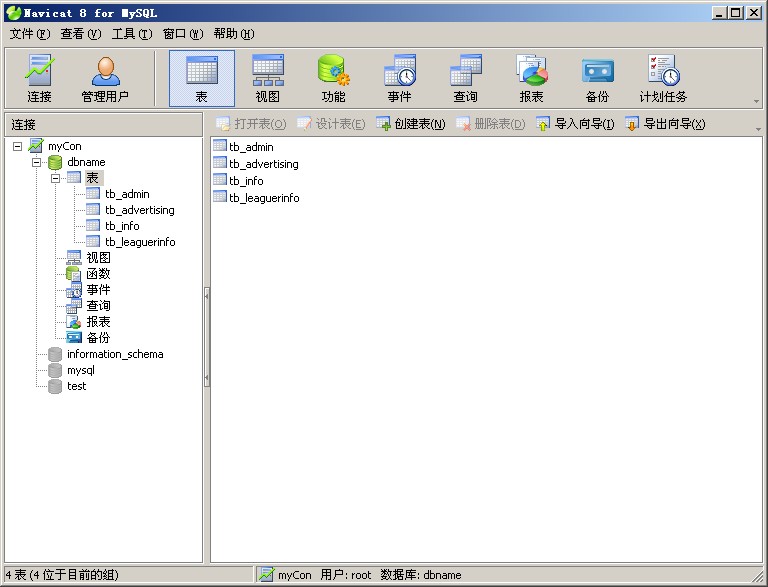Select information_schema database
The image size is (768, 587).
[x=115, y=354]
